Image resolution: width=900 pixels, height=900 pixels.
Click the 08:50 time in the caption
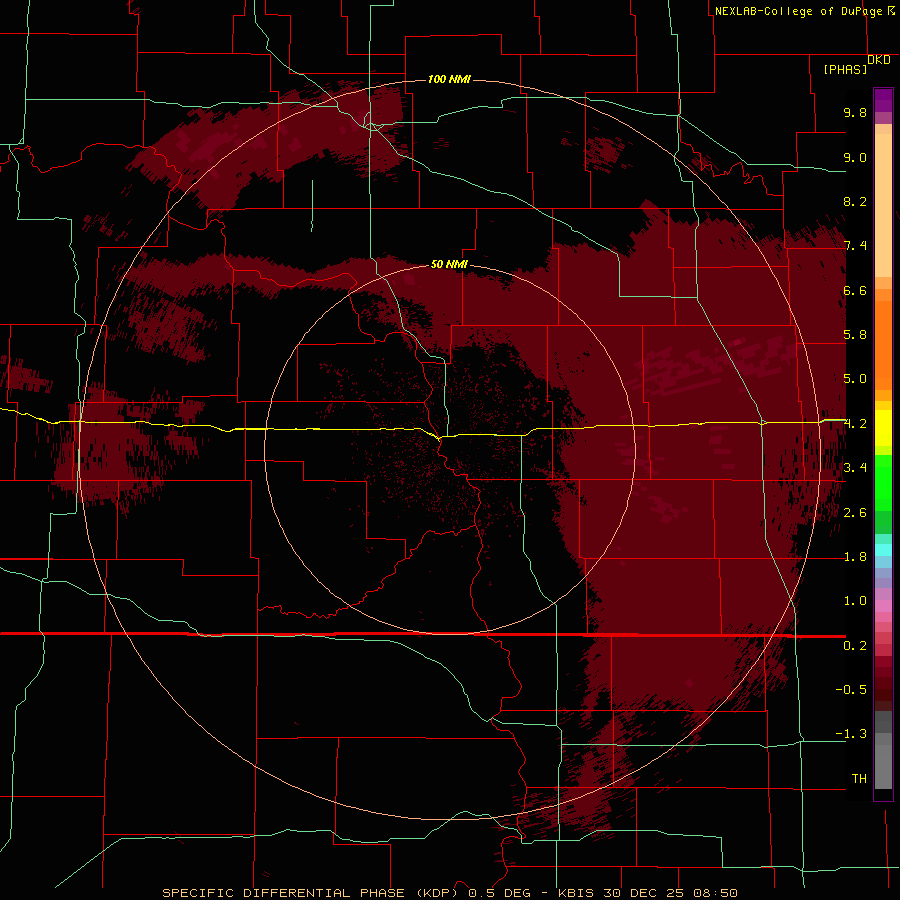(x=715, y=893)
